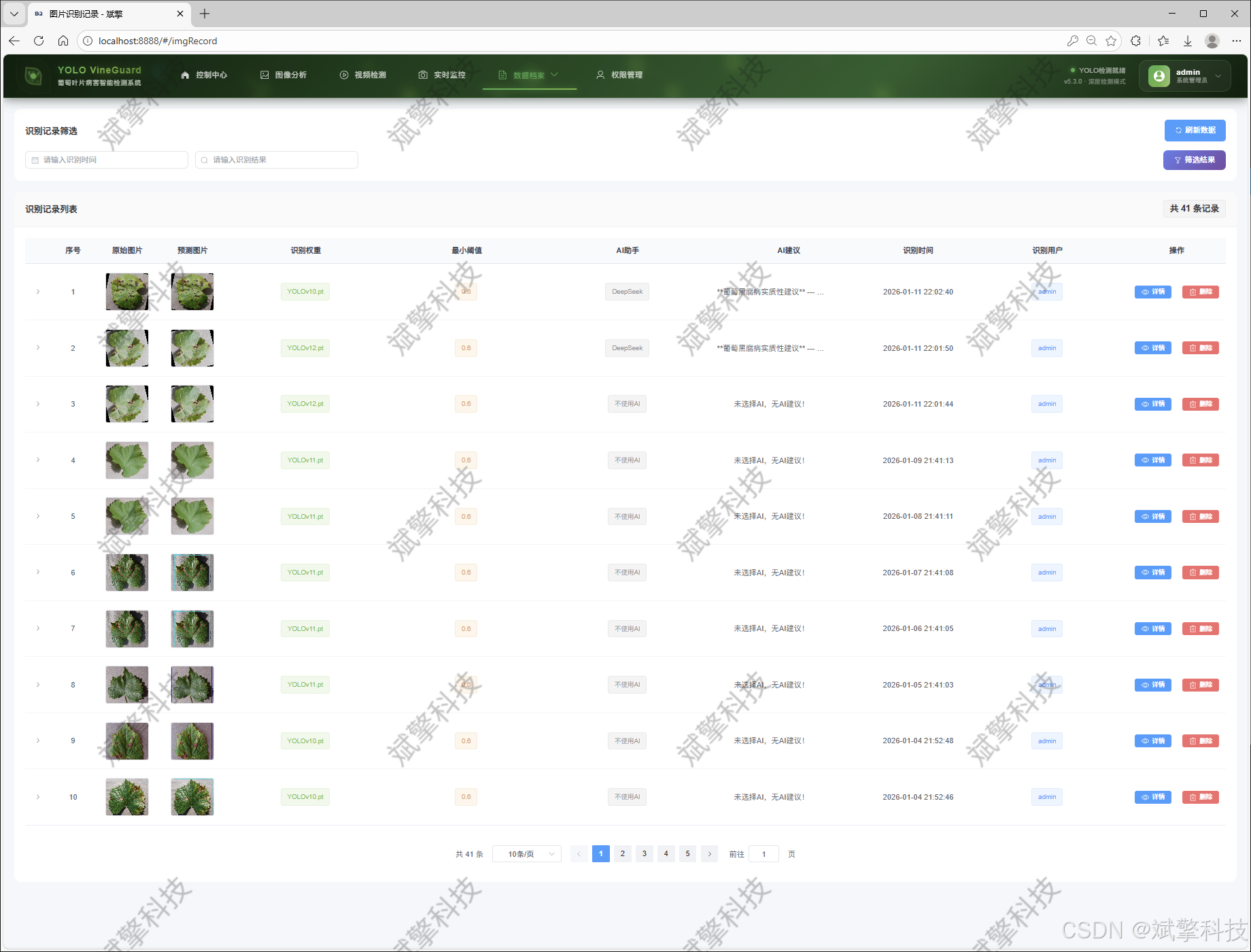The width and height of the screenshot is (1251, 952).
Task: Open 详情 for row 1
Action: coord(1152,292)
